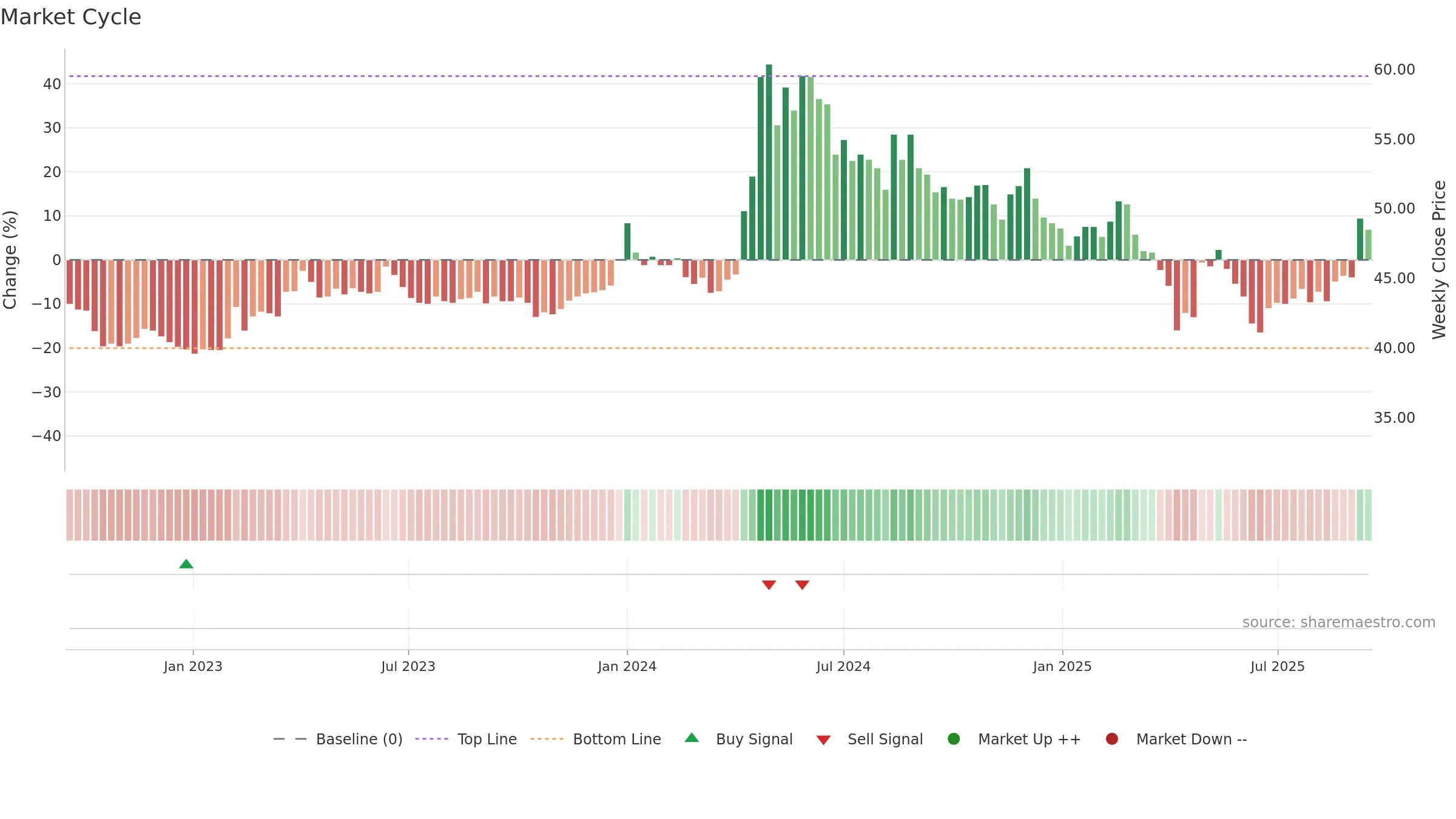Click the 35.00 price axis value
The height and width of the screenshot is (819, 1456).
tap(1394, 418)
